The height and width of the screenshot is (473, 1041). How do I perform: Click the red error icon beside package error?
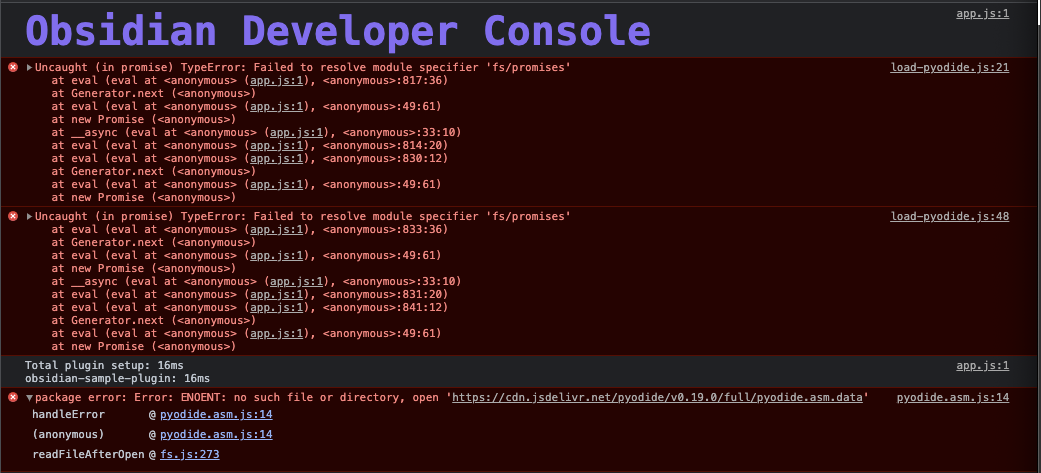pos(13,397)
